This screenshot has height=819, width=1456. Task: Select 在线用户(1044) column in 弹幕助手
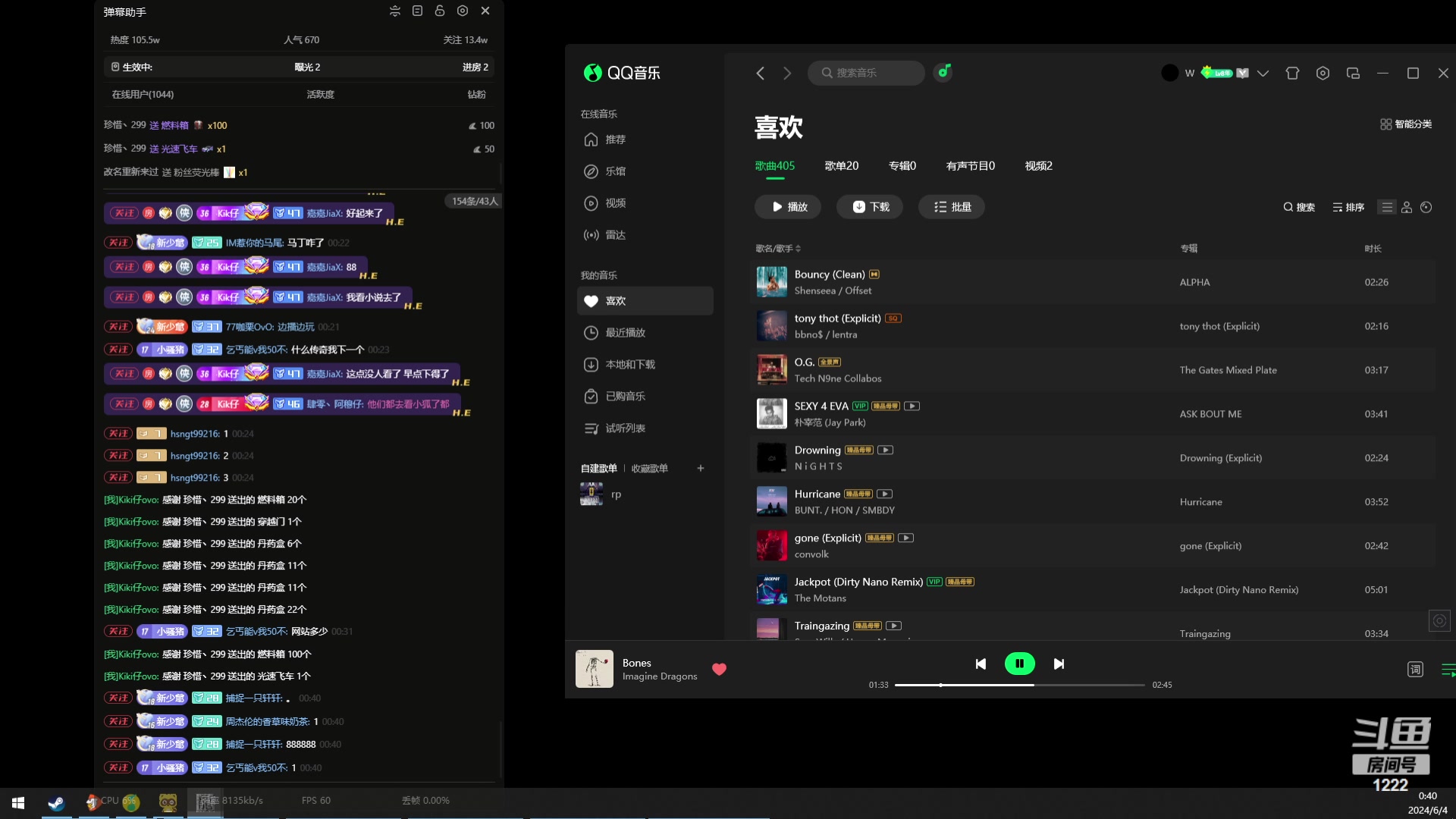(143, 95)
